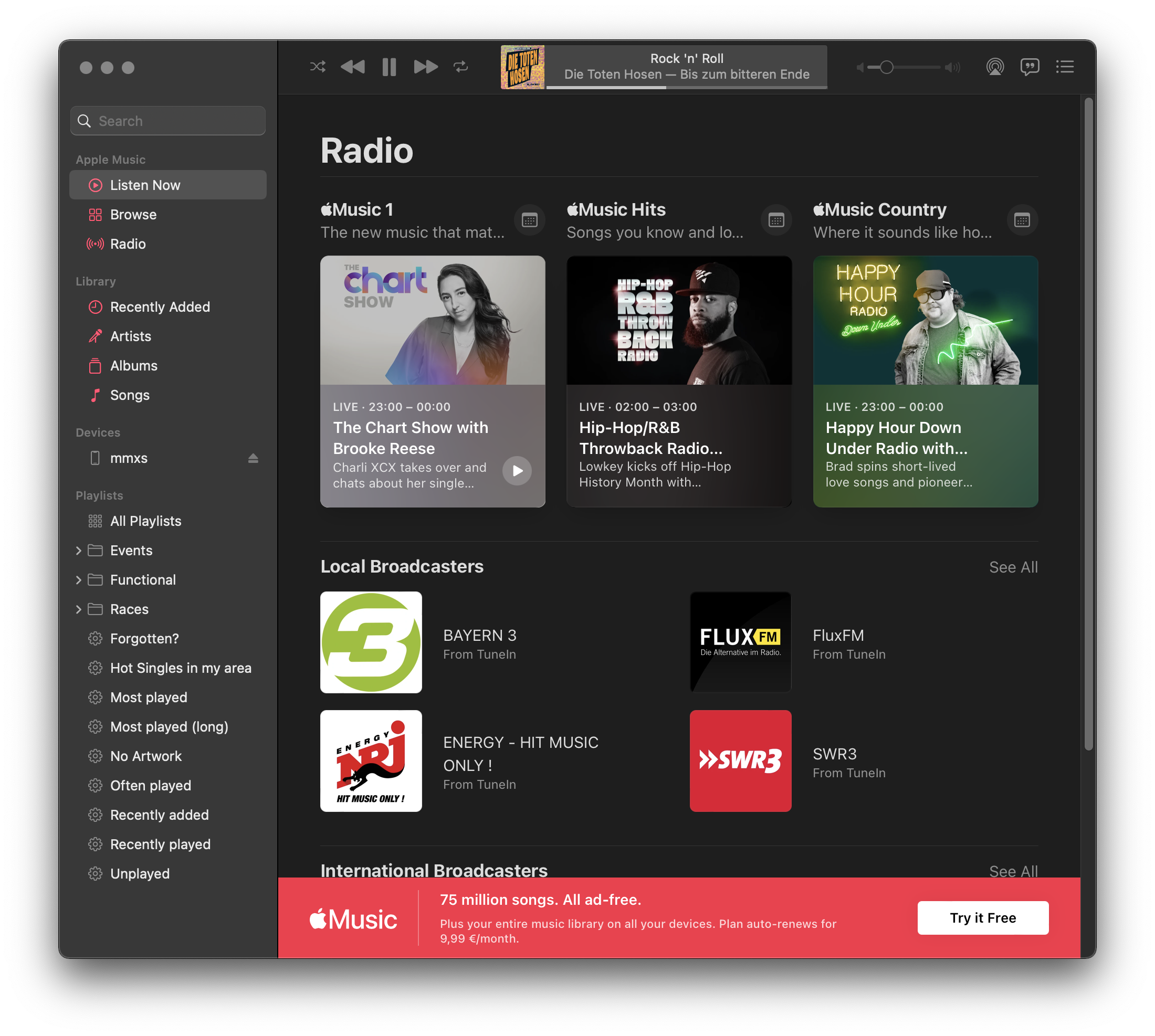Adjust the volume slider
The width and height of the screenshot is (1155, 1036).
(x=886, y=67)
